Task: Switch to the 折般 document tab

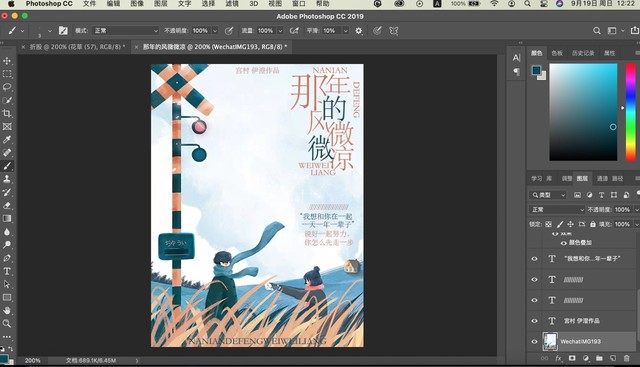Action: click(78, 47)
